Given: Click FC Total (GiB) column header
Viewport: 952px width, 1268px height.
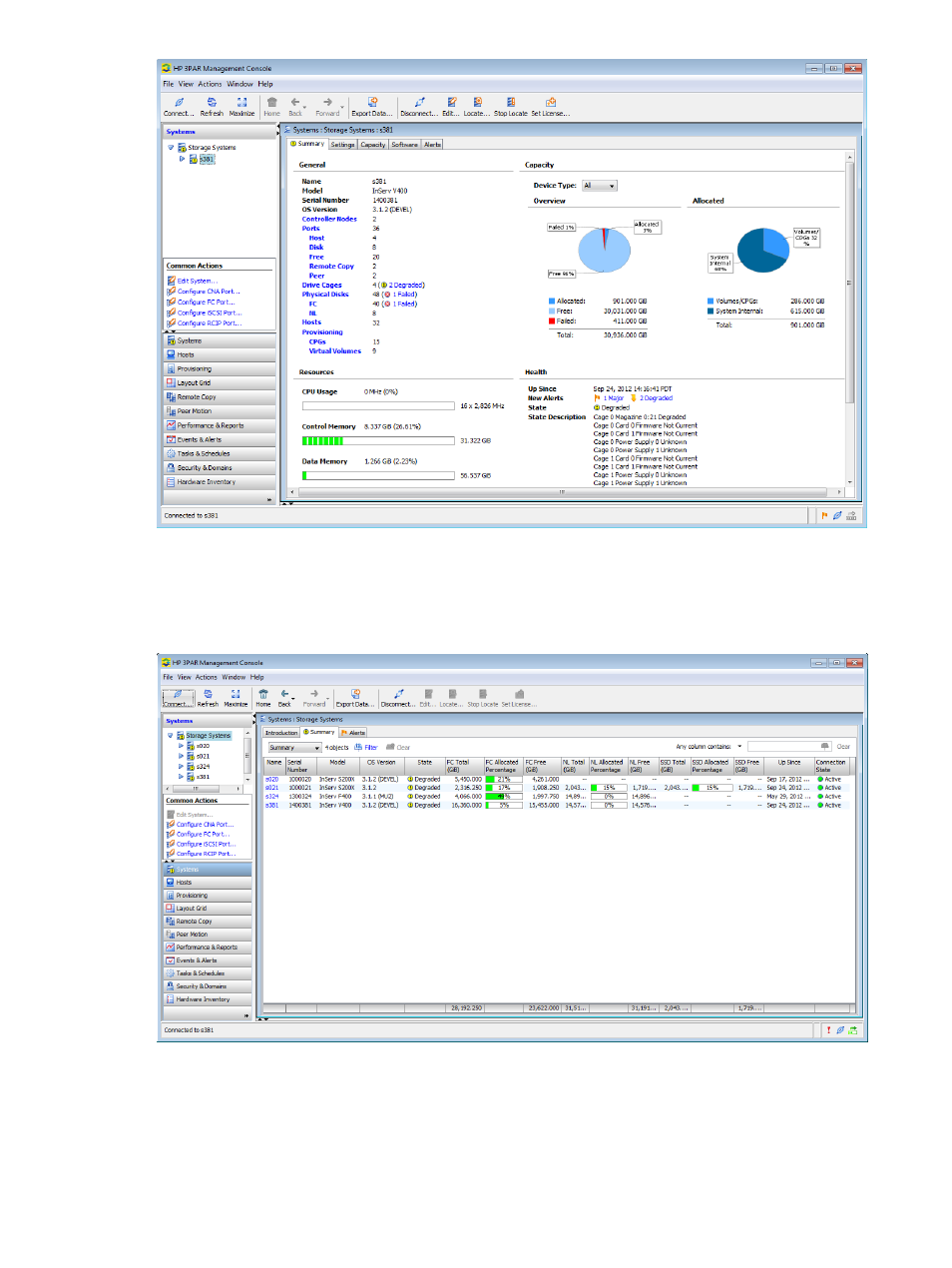Looking at the screenshot, I should click(x=463, y=766).
